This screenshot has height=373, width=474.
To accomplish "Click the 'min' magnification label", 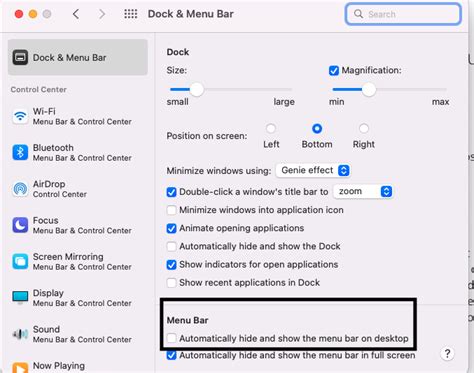I will pos(337,102).
